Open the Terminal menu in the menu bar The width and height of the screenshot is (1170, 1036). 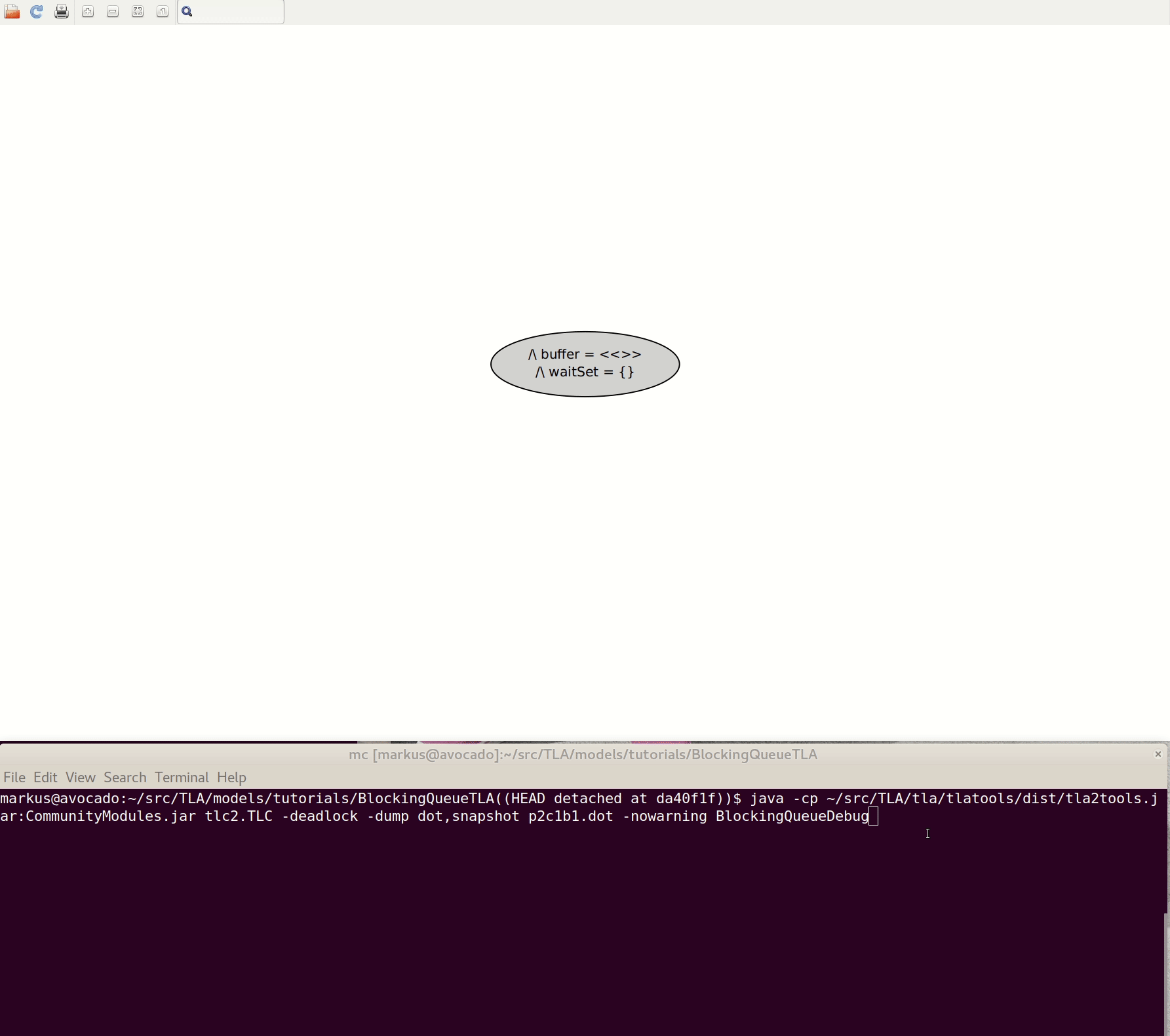point(182,778)
